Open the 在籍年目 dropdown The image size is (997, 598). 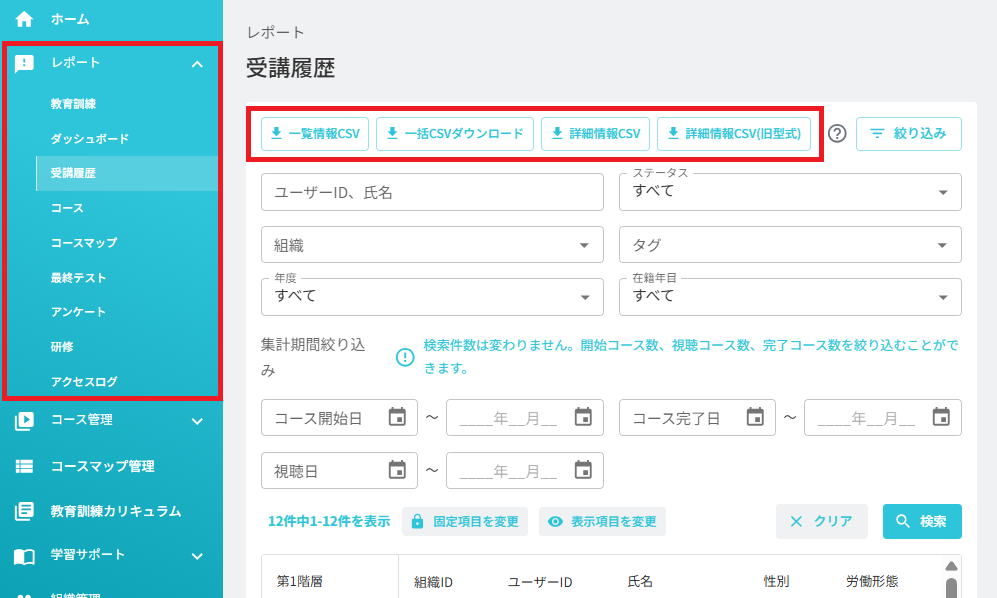tap(790, 297)
